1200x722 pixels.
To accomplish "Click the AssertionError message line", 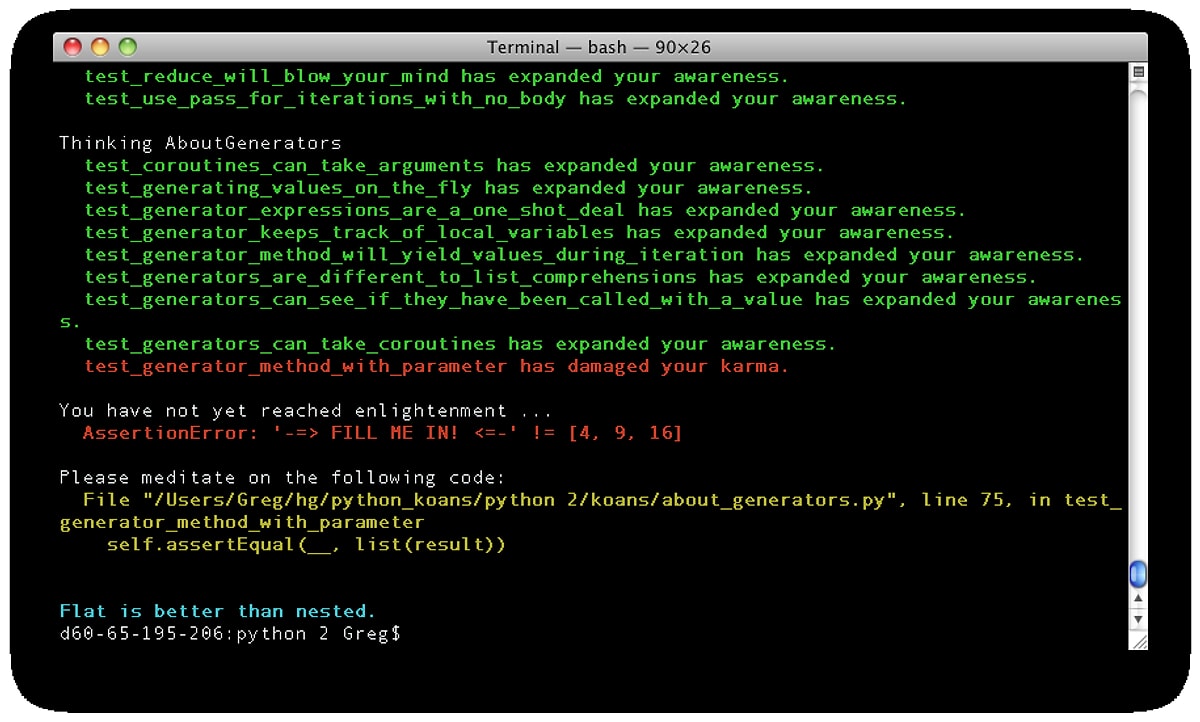I will 382,433.
